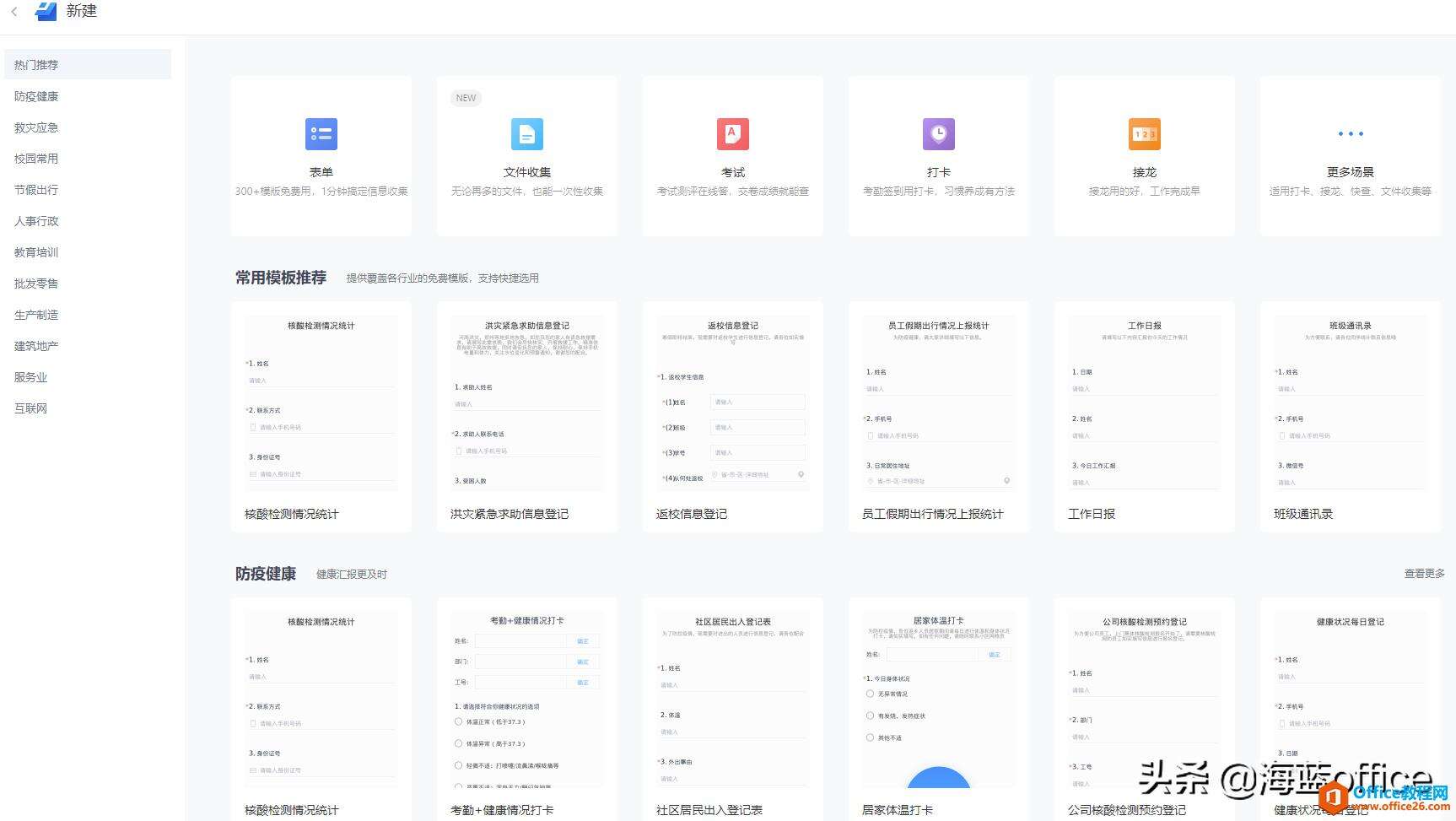Select 人事行政 in the sidebar

pos(36,221)
